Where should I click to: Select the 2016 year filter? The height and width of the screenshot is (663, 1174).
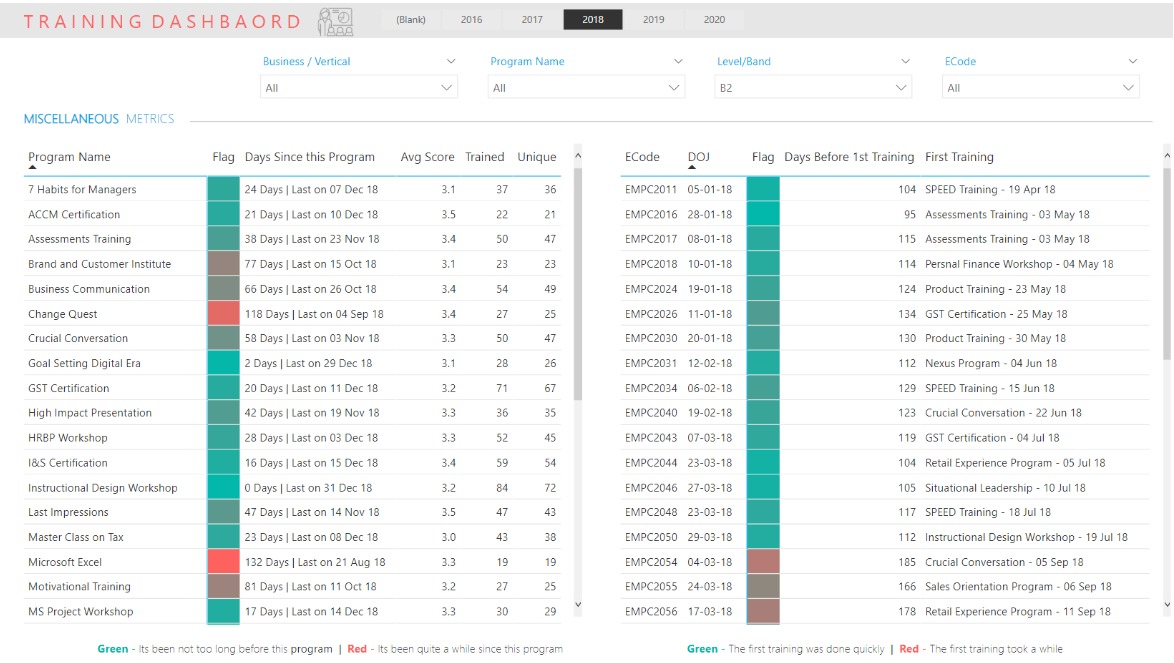(471, 20)
